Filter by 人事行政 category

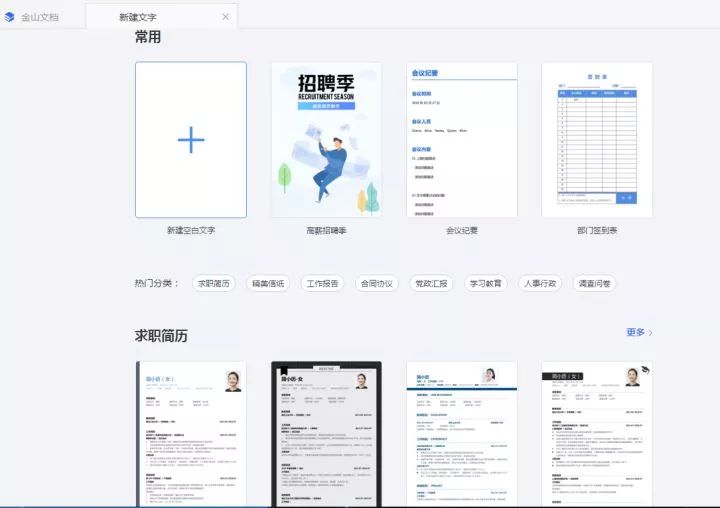pos(540,283)
